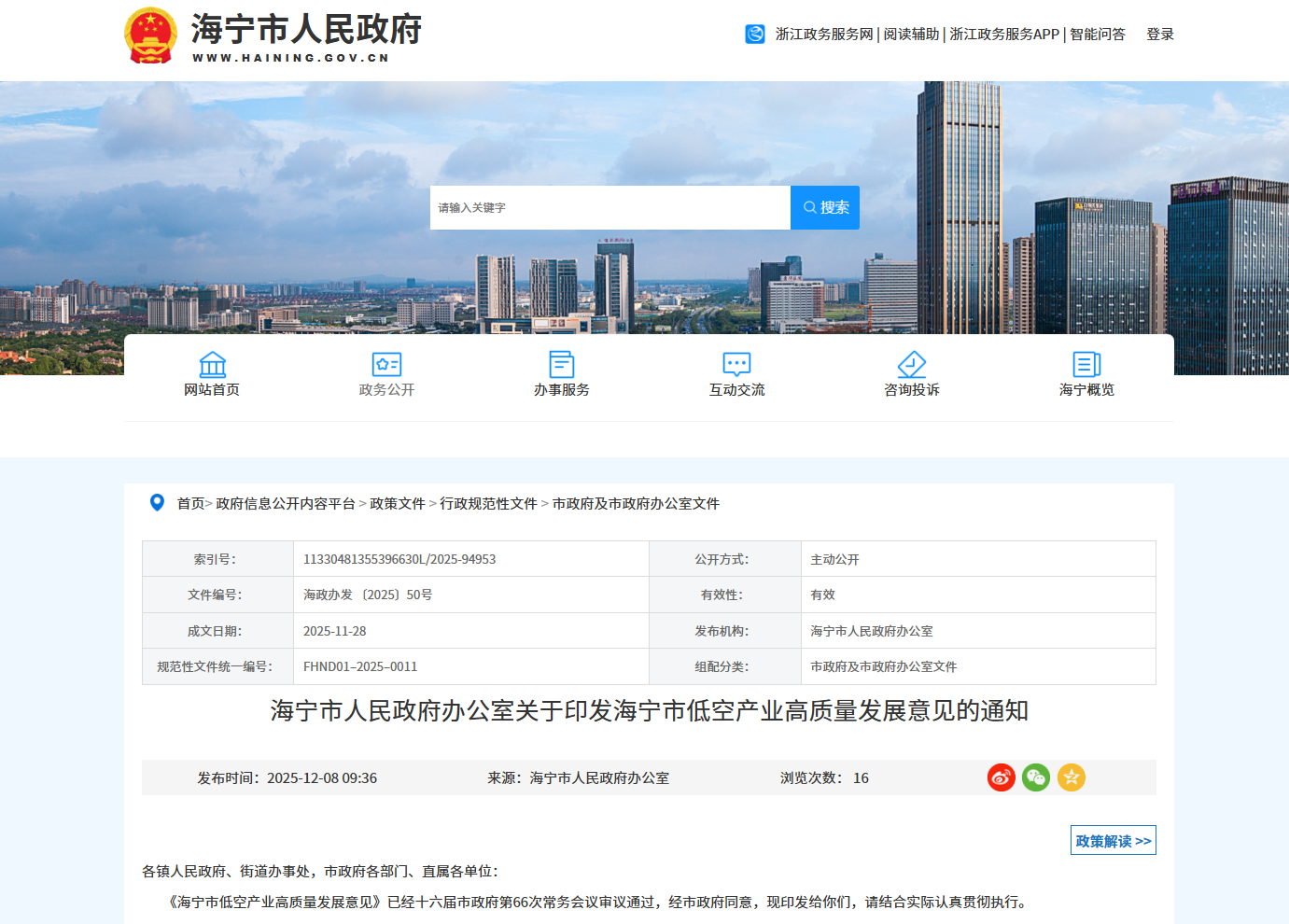Click the national emblem logo

click(150, 35)
